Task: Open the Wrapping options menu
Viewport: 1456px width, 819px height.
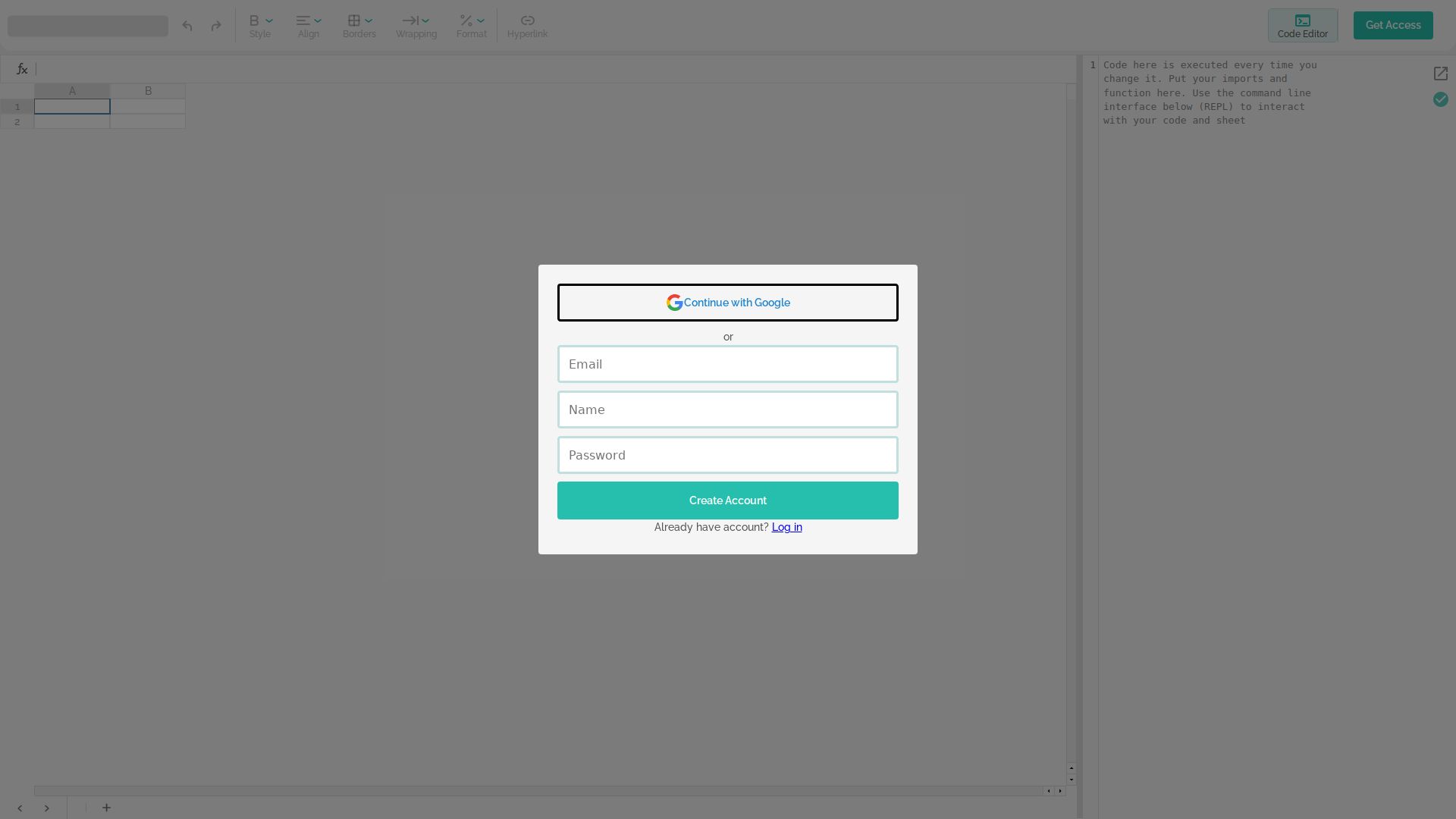Action: pyautogui.click(x=416, y=26)
